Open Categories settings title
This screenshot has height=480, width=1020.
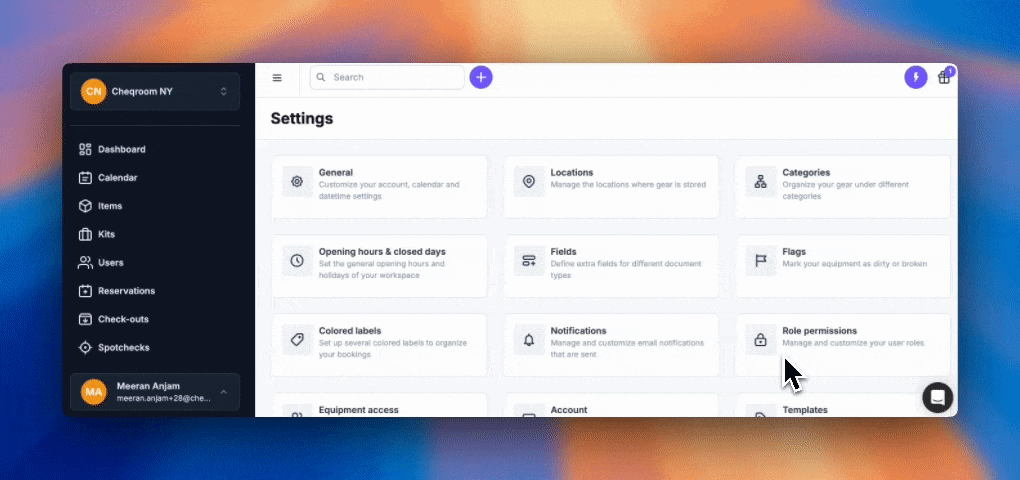pyautogui.click(x=806, y=172)
